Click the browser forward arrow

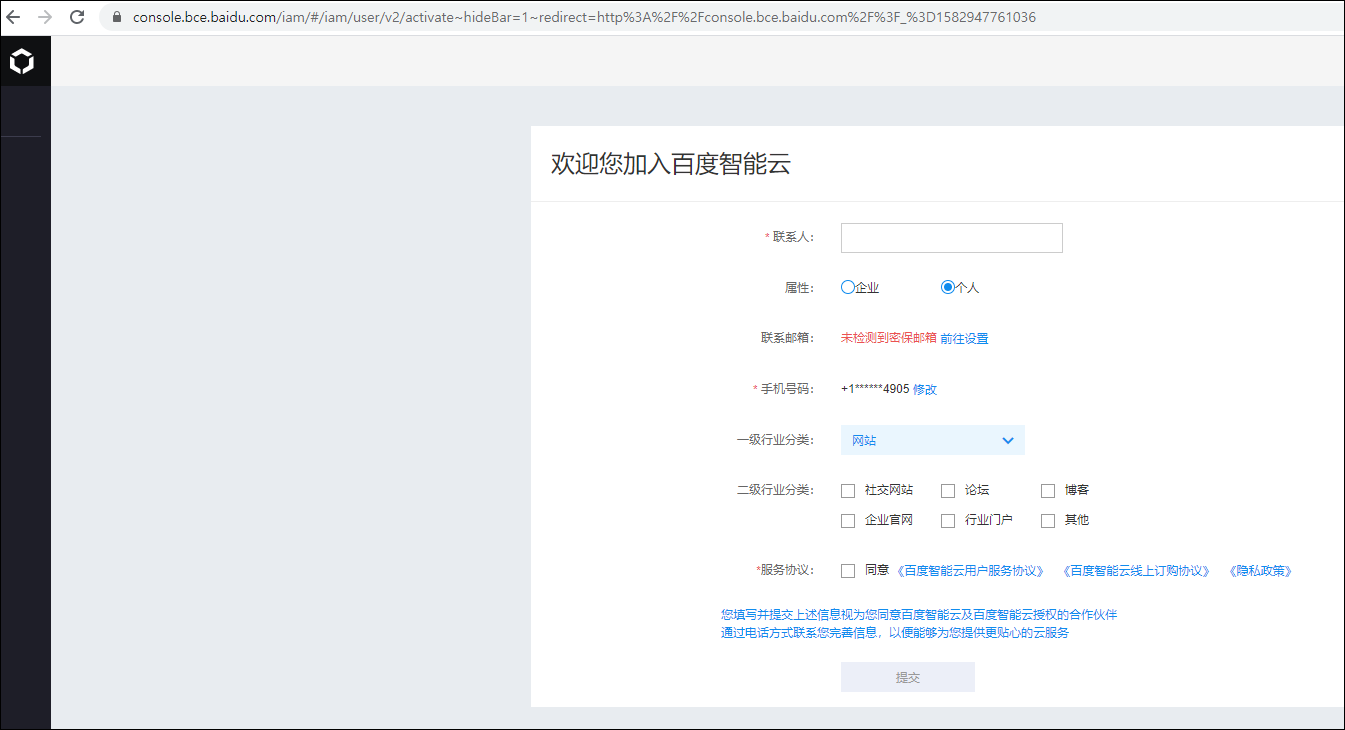(x=45, y=17)
